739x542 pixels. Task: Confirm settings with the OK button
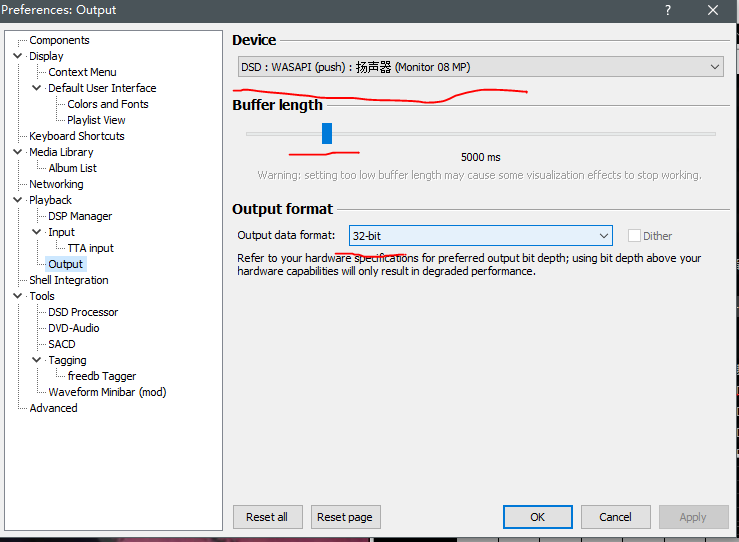tap(537, 517)
